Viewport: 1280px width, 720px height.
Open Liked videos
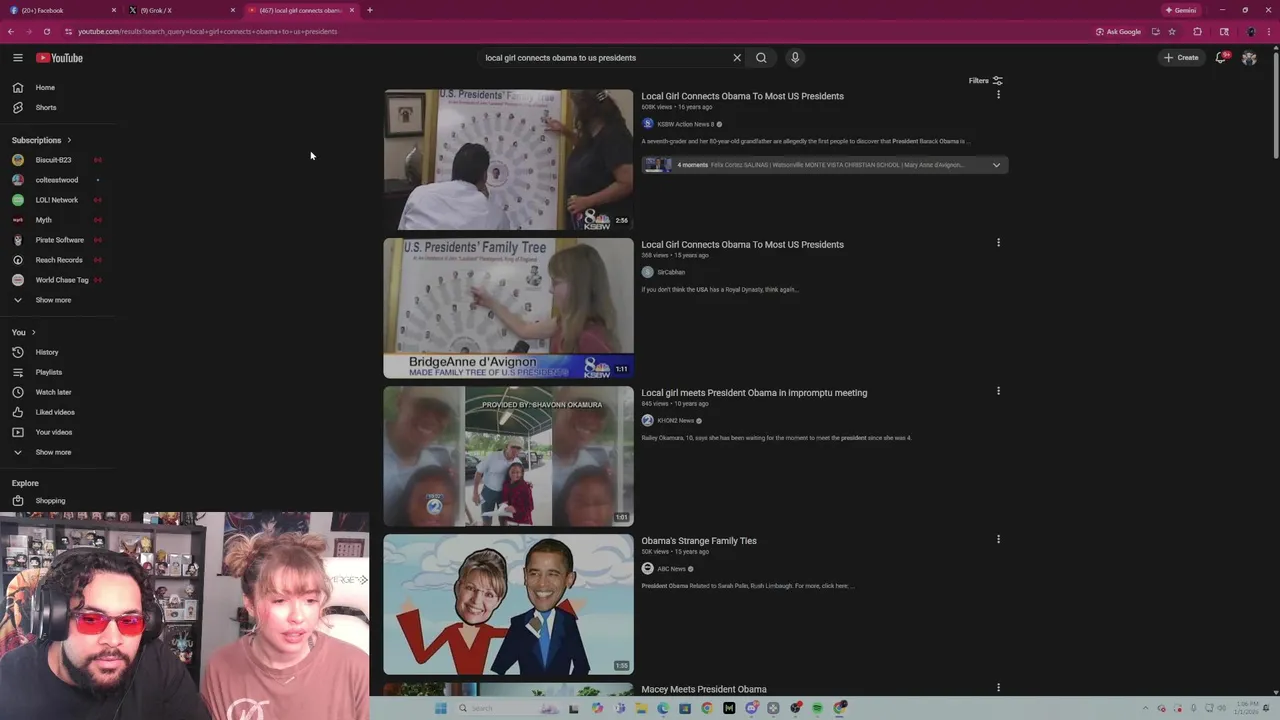56,412
